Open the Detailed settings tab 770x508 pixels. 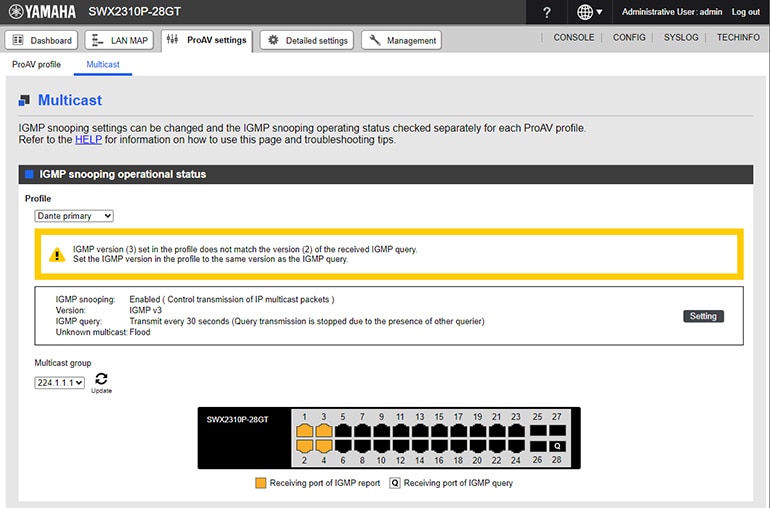[x=306, y=40]
